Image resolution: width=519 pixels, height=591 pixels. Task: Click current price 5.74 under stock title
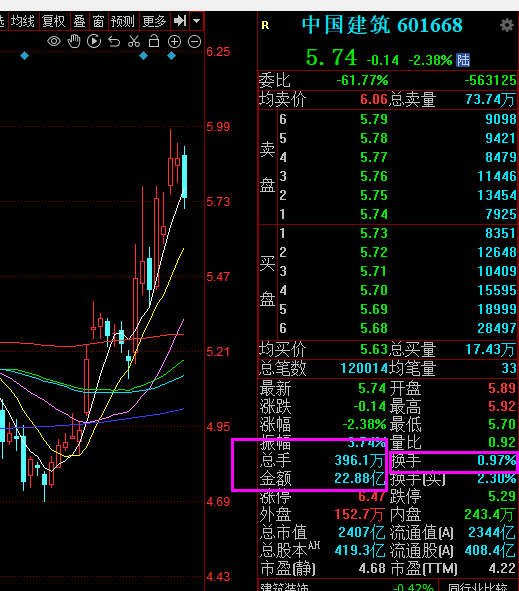tap(331, 58)
